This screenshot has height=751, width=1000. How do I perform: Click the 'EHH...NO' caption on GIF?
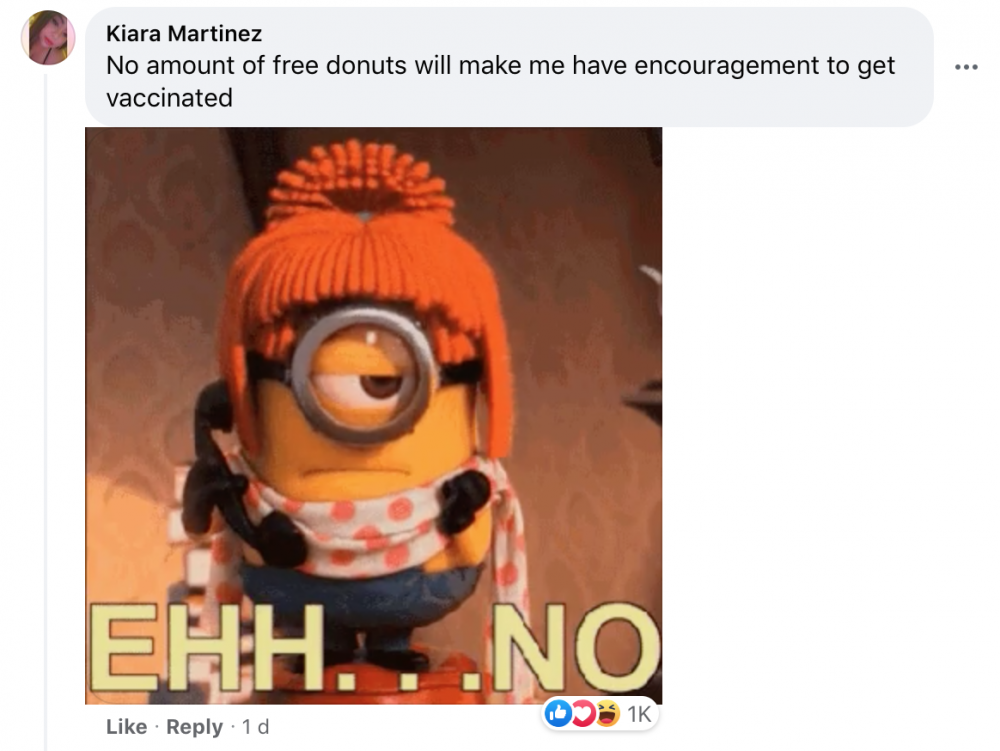375,648
